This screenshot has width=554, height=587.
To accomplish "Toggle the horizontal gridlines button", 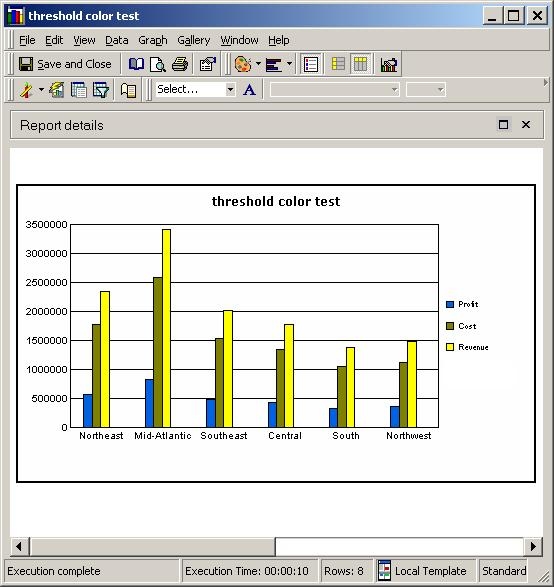I will tap(338, 64).
